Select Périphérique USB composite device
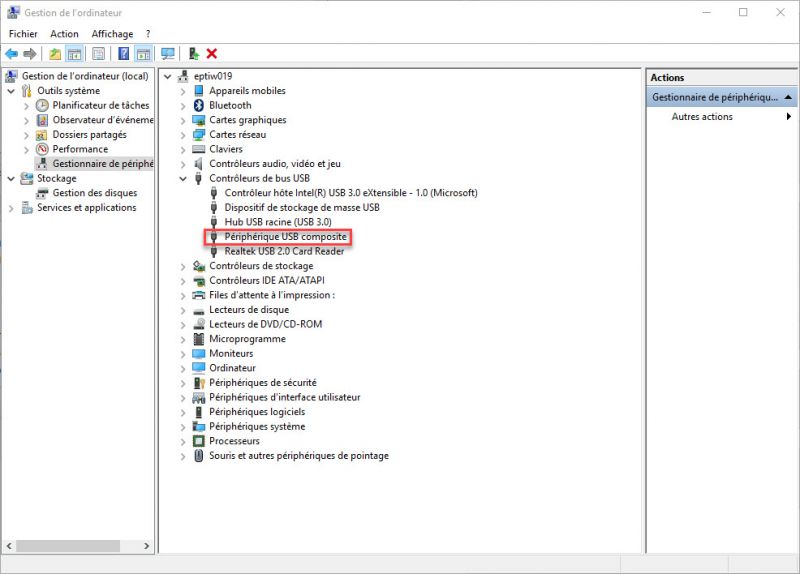 coord(285,237)
